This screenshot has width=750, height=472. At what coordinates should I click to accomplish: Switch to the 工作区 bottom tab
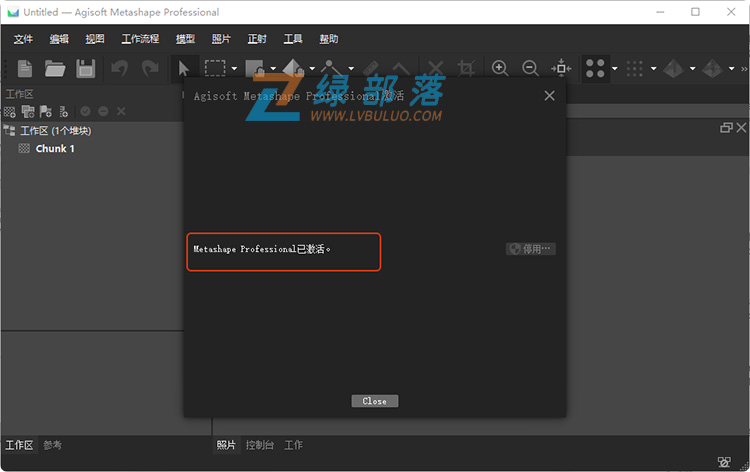click(19, 445)
